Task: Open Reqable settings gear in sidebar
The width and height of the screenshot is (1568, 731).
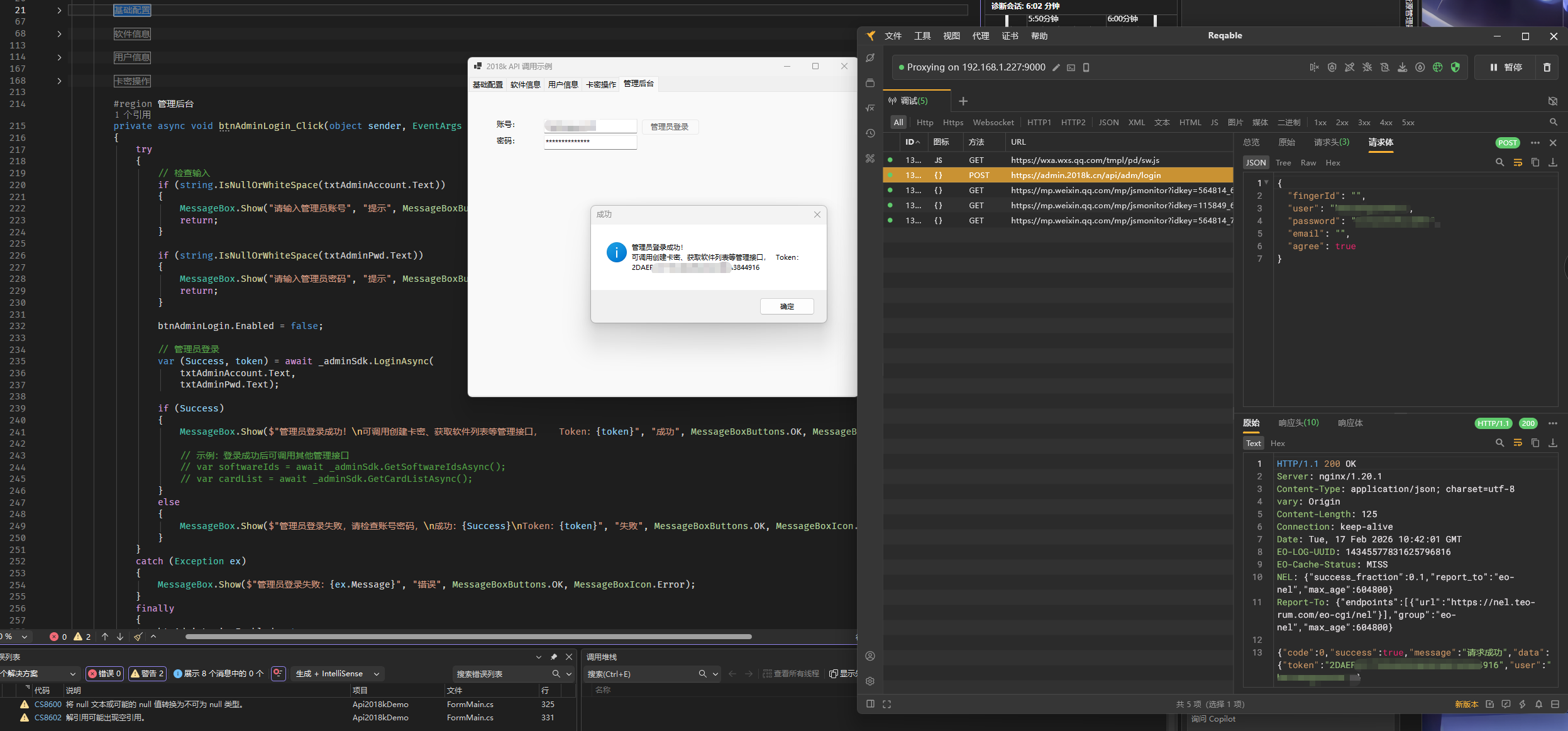Action: 870,681
